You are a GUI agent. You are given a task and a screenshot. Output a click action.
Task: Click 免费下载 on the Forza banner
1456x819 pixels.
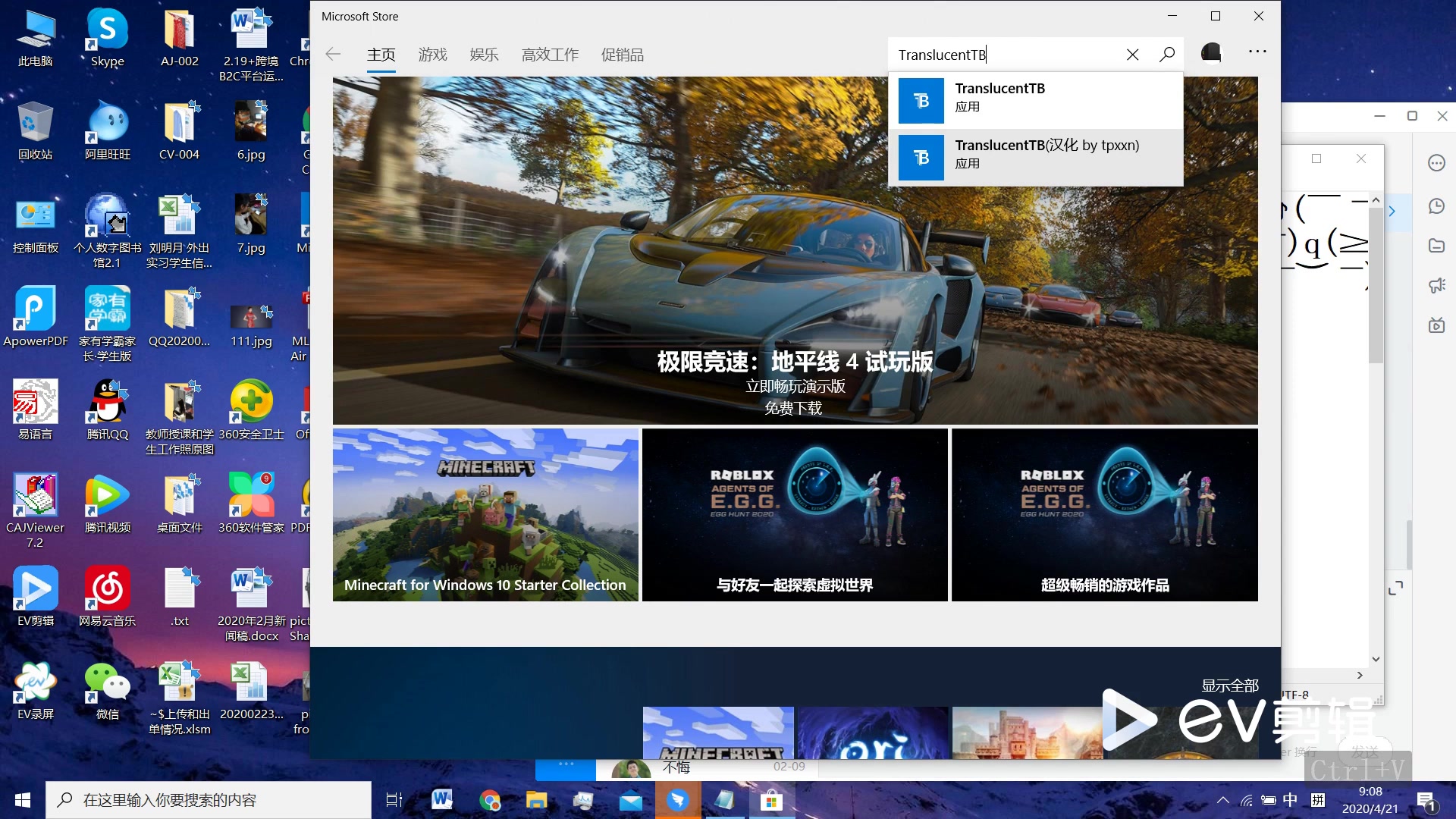point(793,408)
